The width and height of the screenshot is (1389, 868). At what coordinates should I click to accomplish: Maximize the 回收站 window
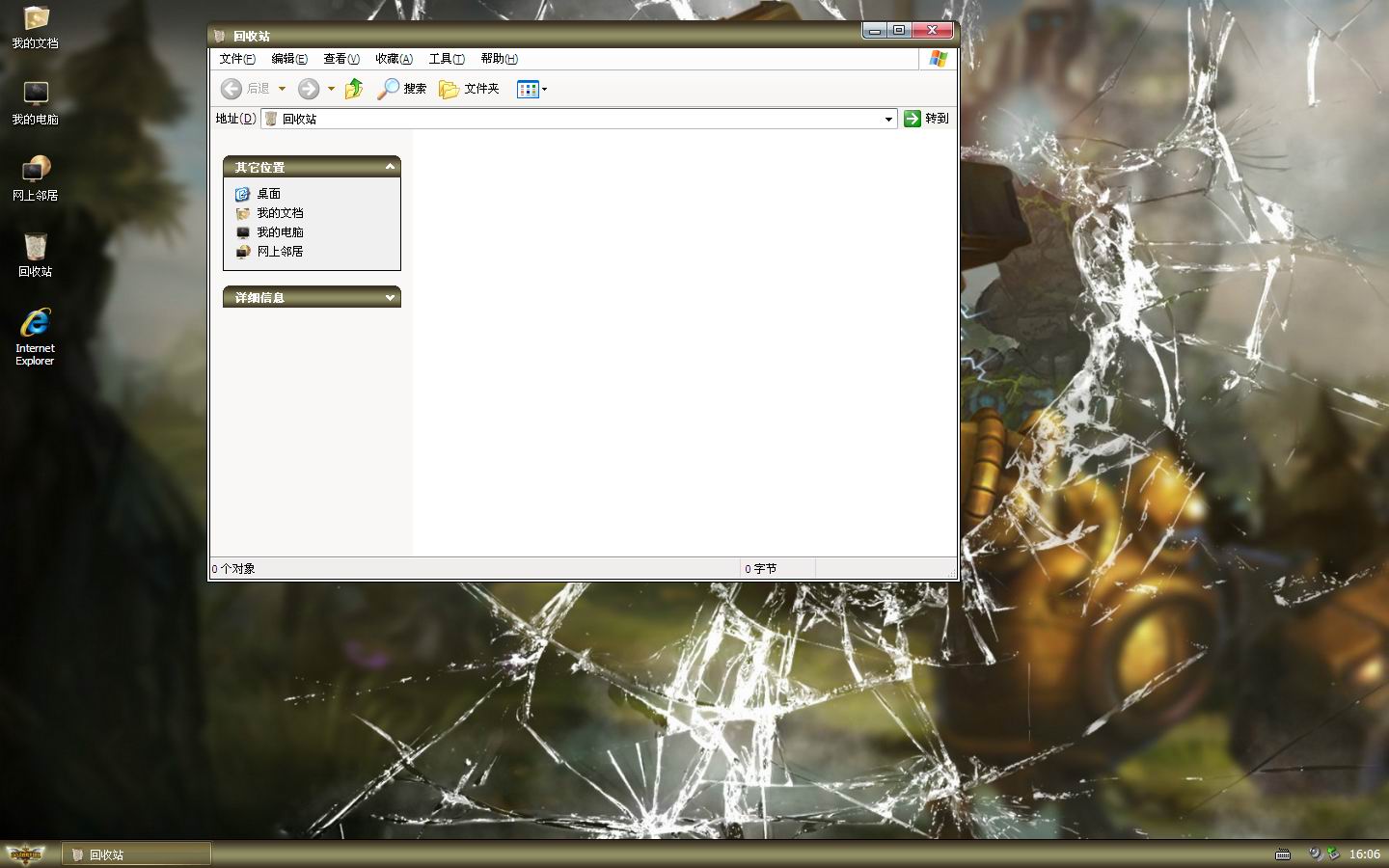point(899,31)
